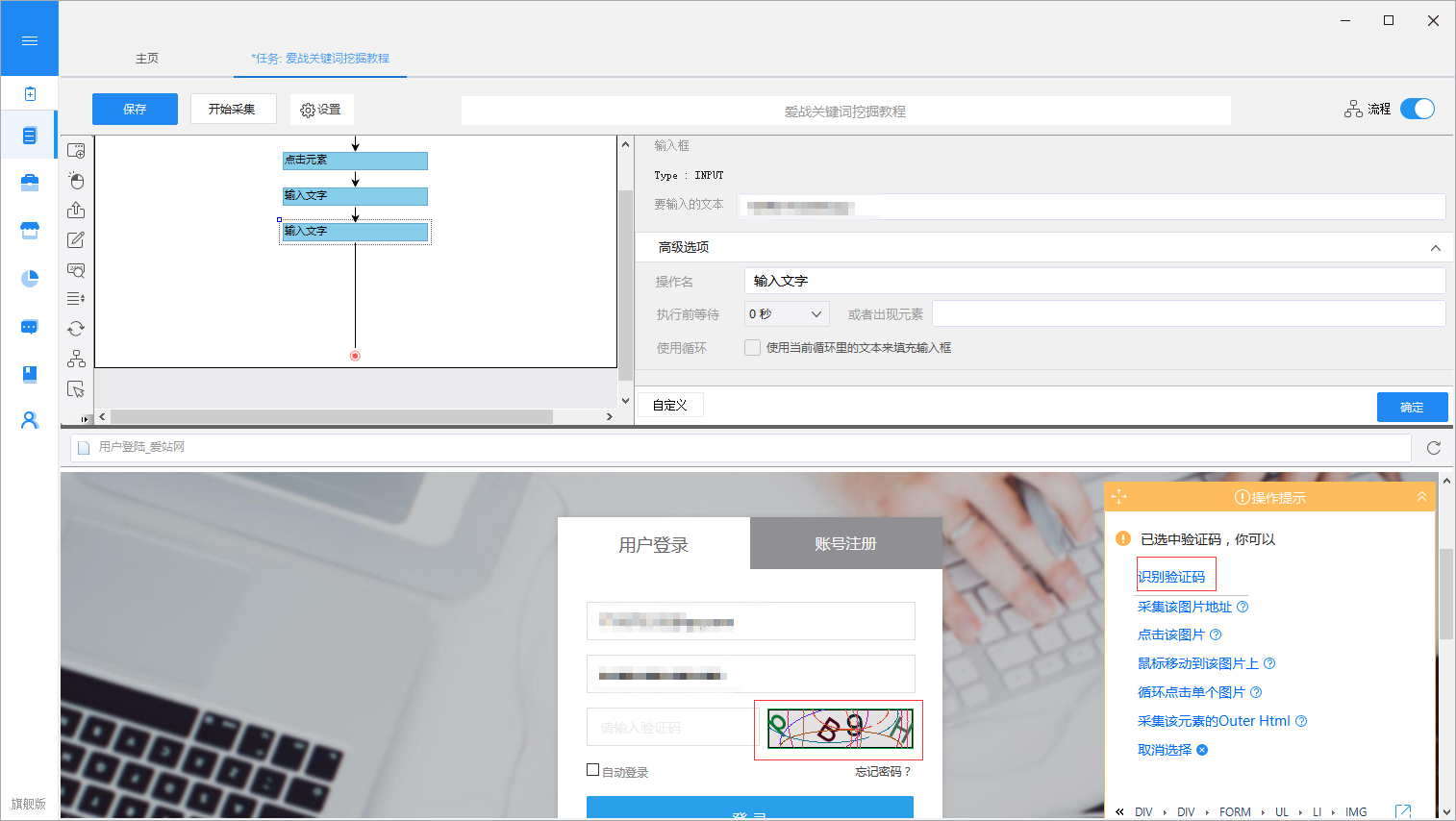
Task: Switch to 账号注册 tab on webpage
Action: click(846, 543)
